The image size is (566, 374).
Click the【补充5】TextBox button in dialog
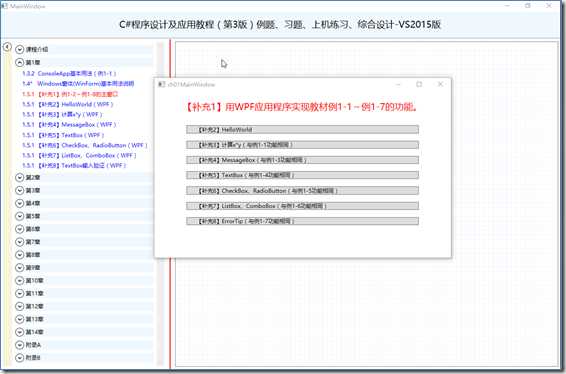coord(302,175)
